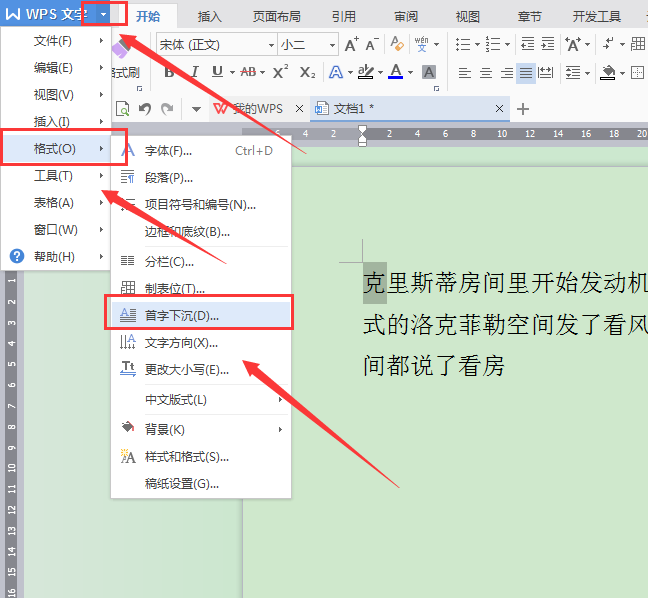Align text right

coord(506,73)
